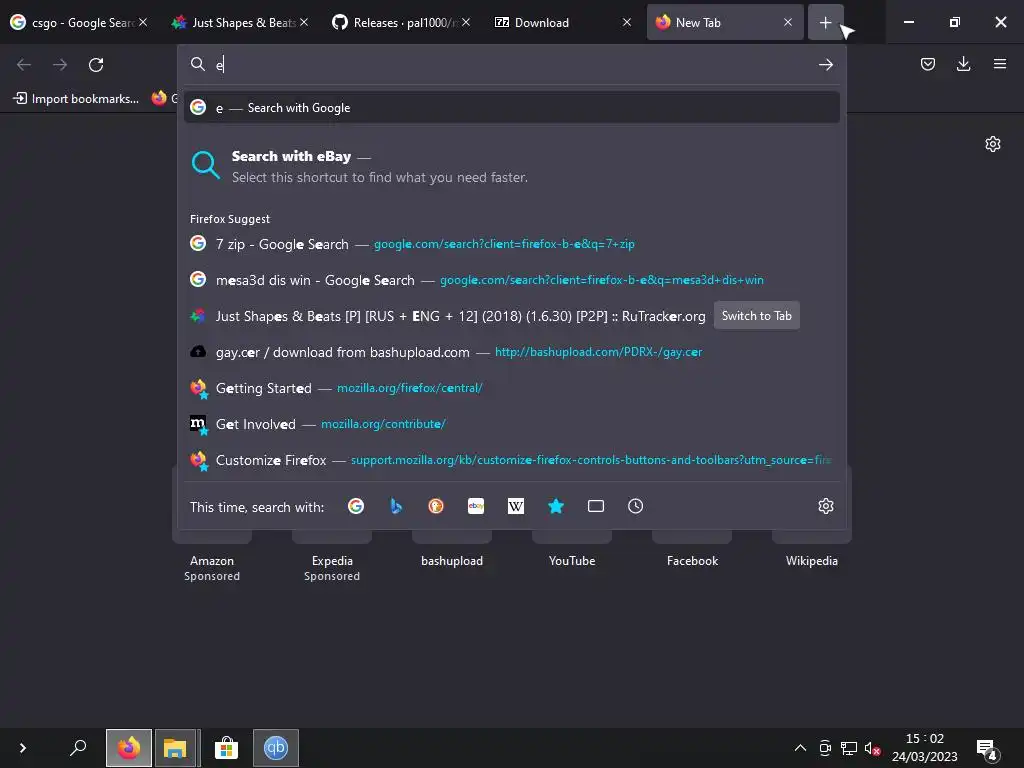The width and height of the screenshot is (1024, 768).
Task: Search this time with eBay icon
Action: pyautogui.click(x=475, y=506)
